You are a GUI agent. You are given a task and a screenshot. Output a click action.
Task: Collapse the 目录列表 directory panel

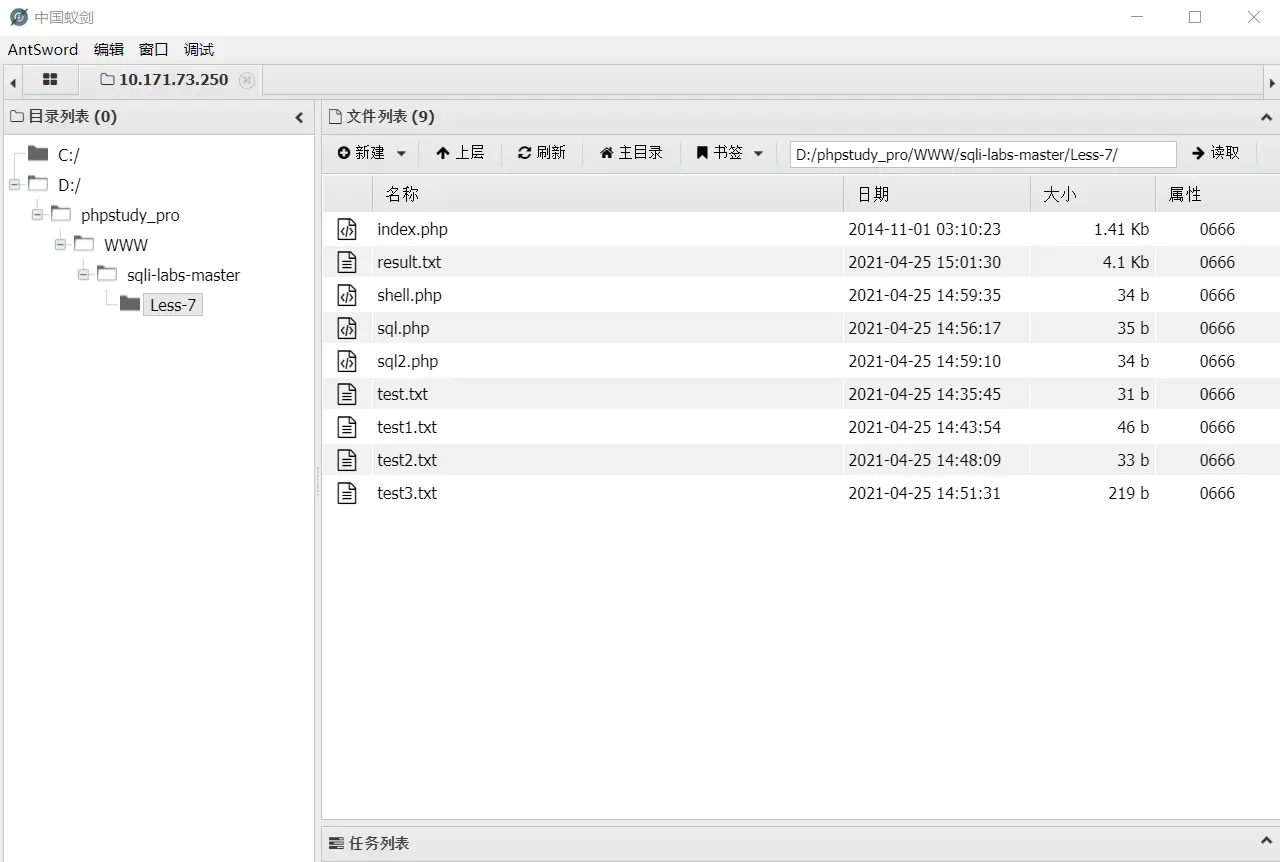(x=299, y=117)
